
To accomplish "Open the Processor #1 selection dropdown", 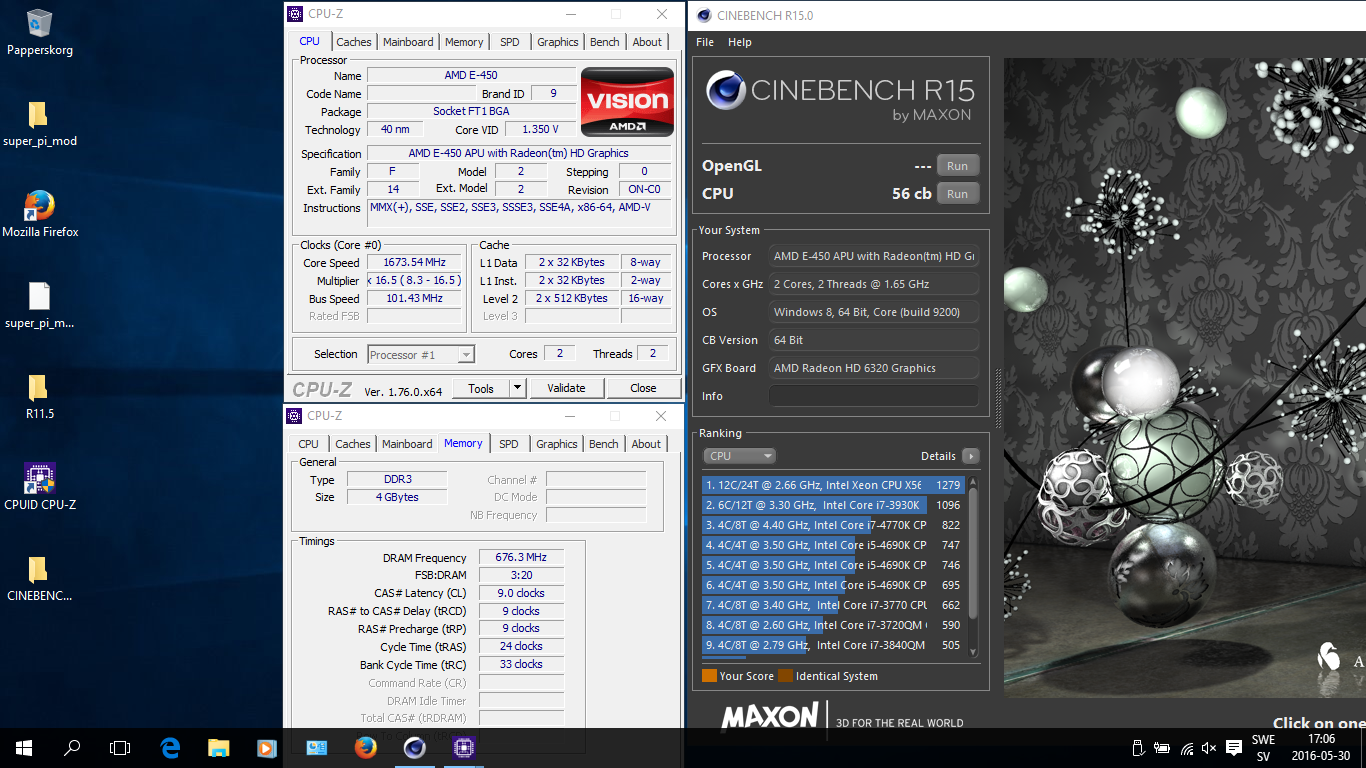I will point(421,354).
